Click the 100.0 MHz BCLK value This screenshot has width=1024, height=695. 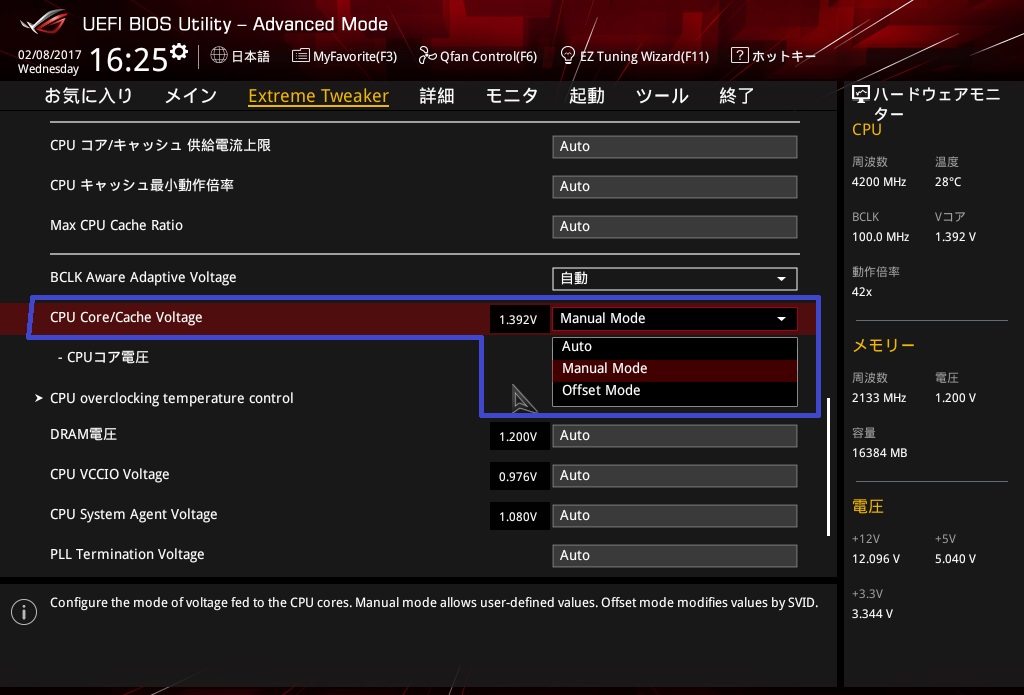click(x=880, y=237)
